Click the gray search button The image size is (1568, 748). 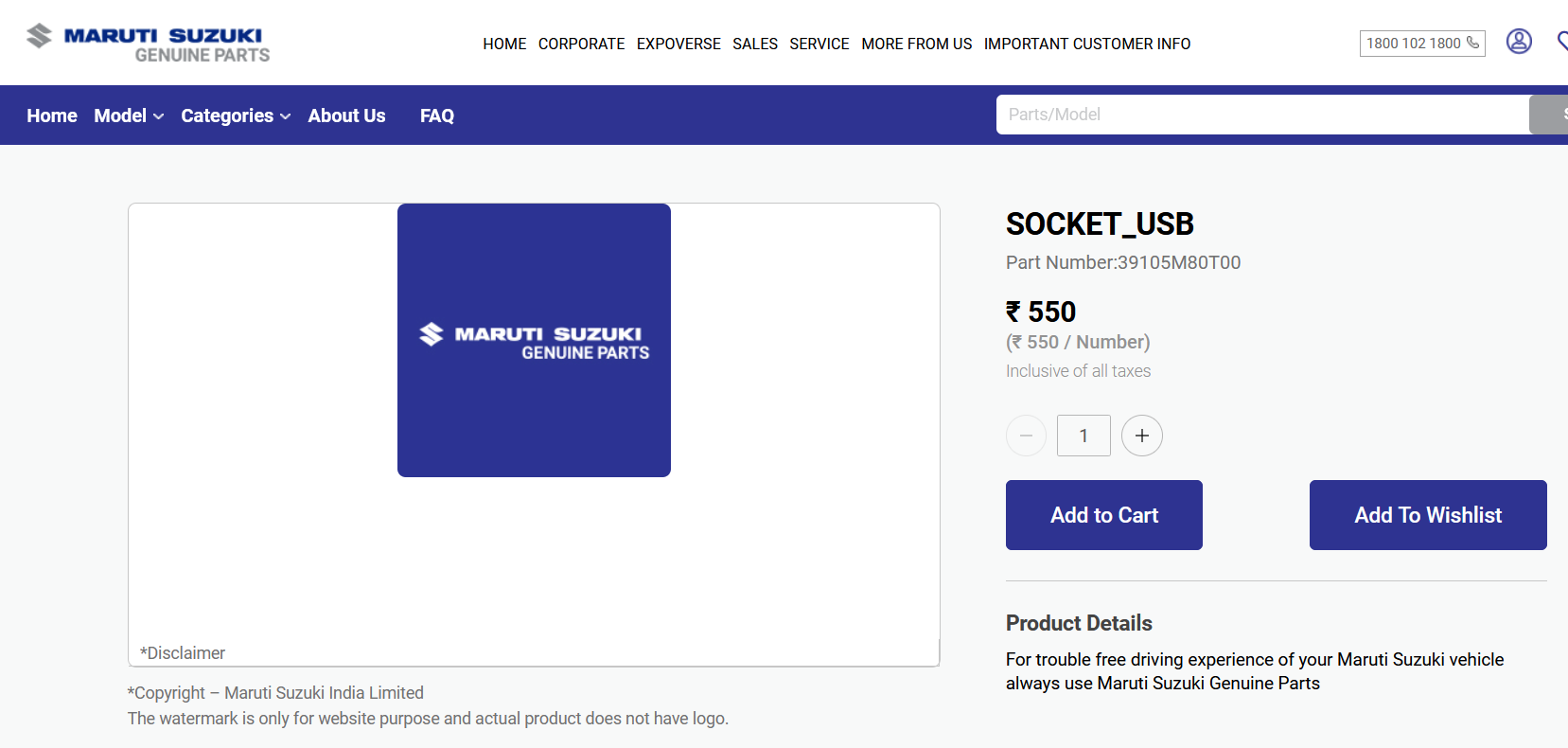point(1552,115)
